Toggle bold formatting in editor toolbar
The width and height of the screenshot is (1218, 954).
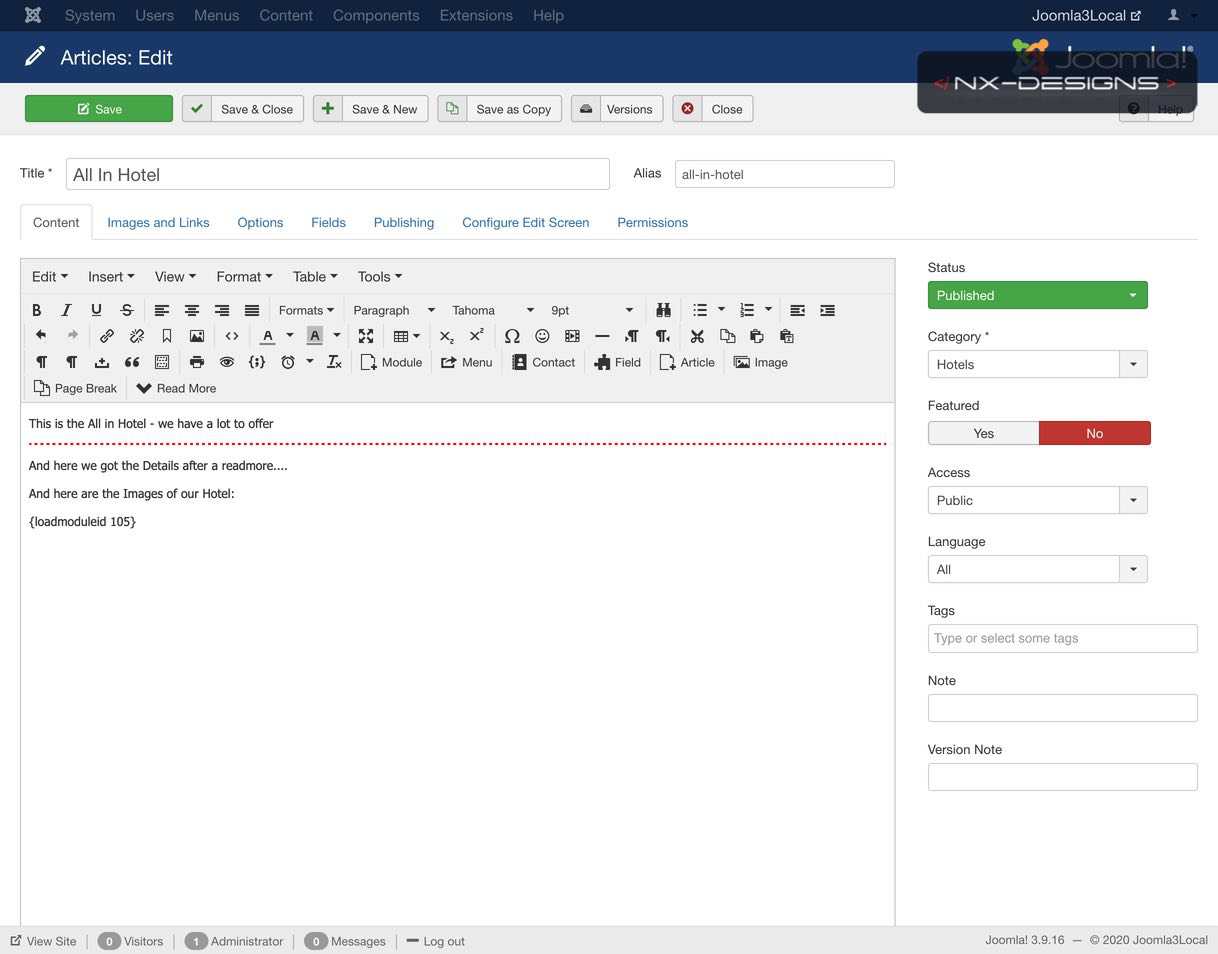37,310
